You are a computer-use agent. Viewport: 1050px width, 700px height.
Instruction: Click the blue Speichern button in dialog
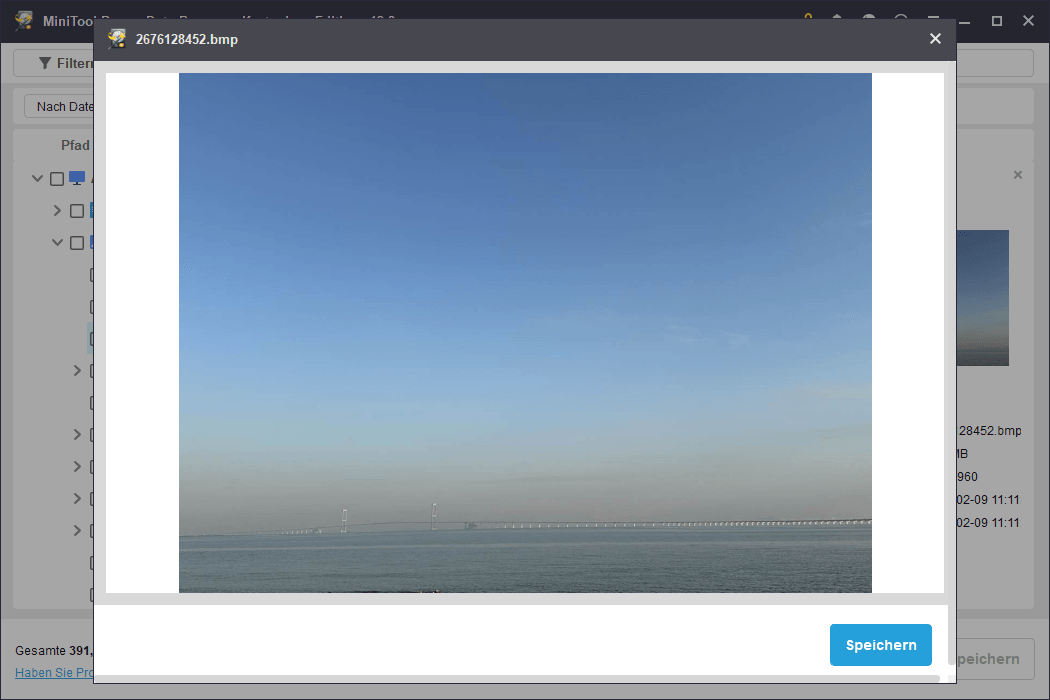(881, 645)
